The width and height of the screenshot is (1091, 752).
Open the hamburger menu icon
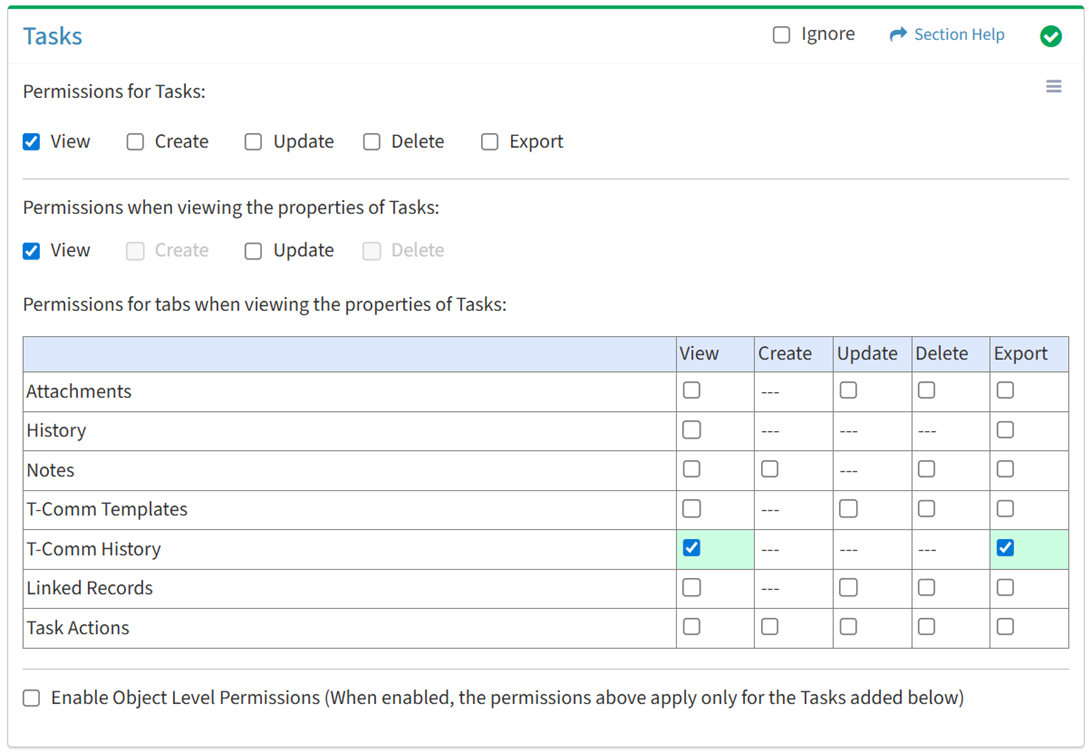point(1053,87)
